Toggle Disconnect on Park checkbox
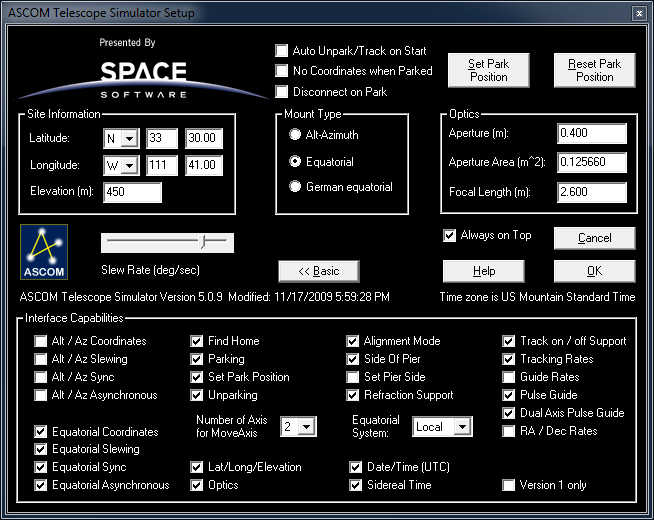 point(282,91)
